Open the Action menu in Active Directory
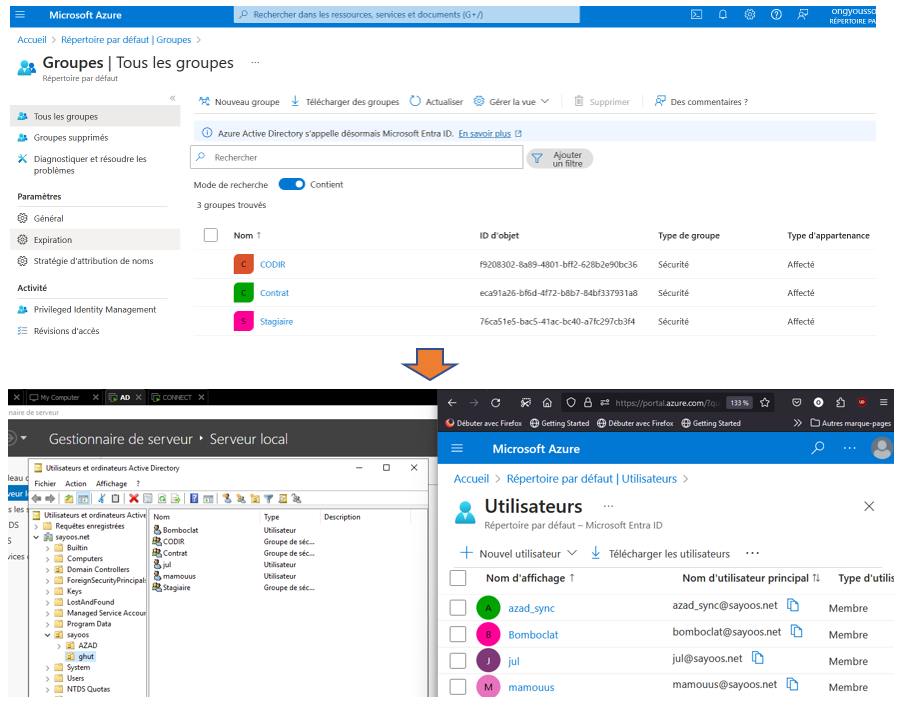 (x=76, y=483)
